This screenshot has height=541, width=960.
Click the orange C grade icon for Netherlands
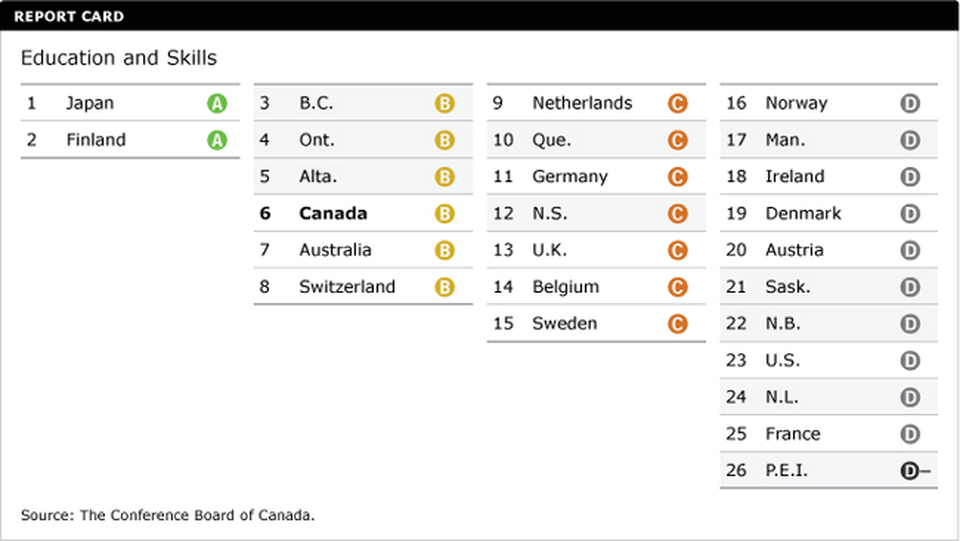[677, 104]
